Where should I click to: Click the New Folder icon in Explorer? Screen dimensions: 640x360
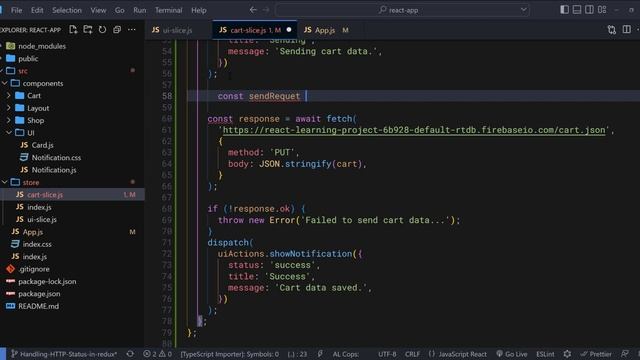point(88,30)
